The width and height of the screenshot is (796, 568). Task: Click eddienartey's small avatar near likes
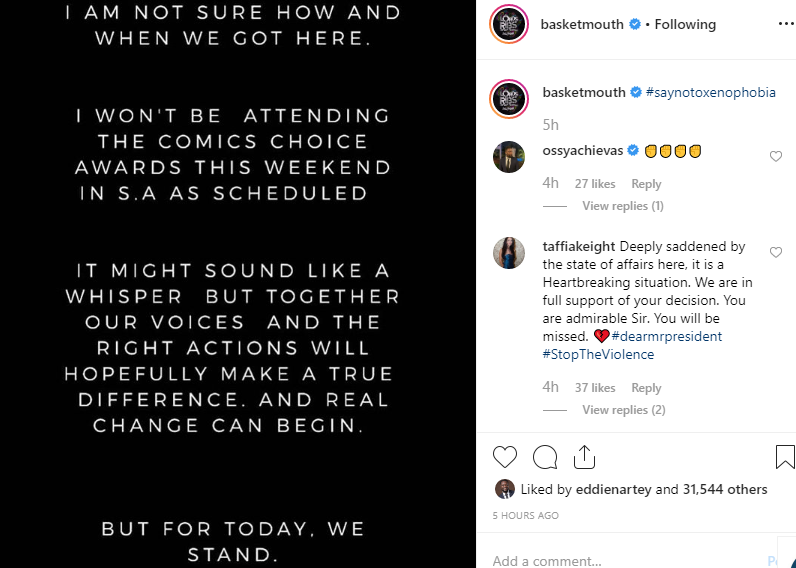coord(506,490)
